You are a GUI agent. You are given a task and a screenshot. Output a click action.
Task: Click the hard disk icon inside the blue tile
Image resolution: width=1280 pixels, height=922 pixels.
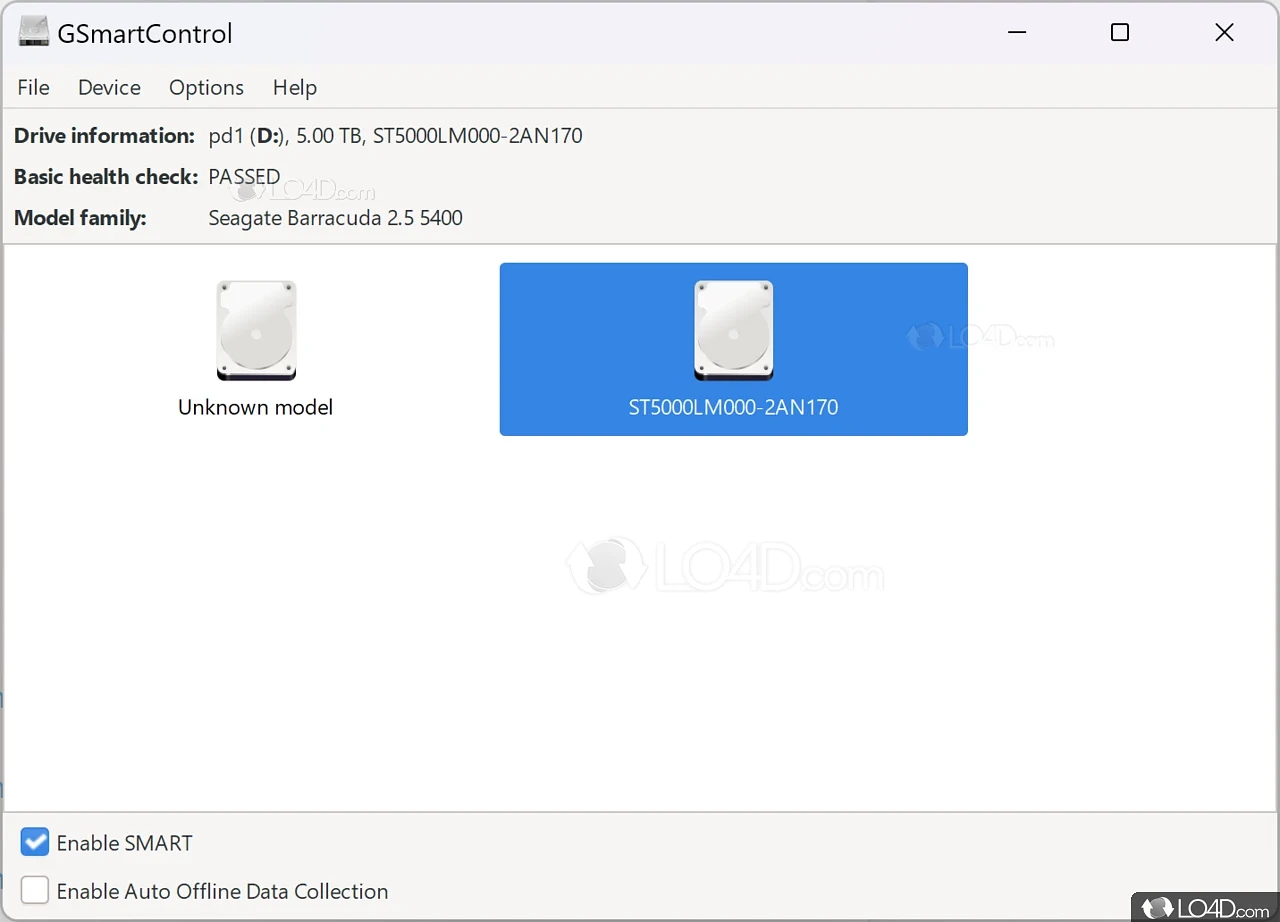[x=733, y=330]
